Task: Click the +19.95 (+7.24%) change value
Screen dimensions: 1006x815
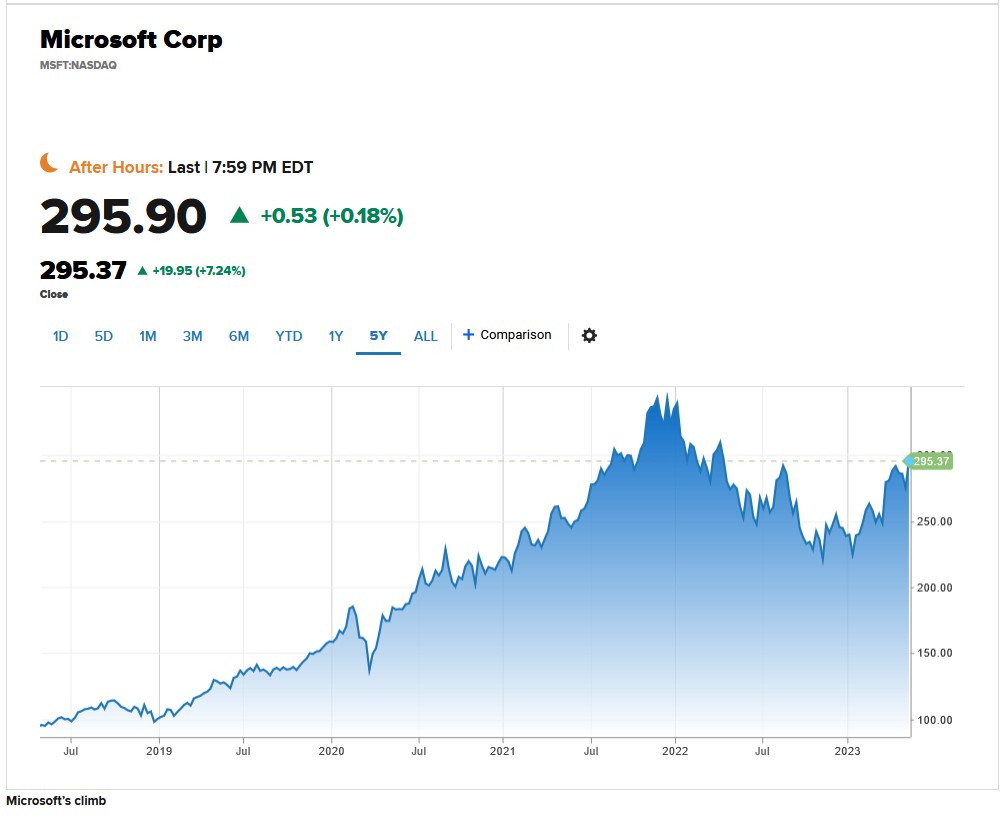Action: 199,271
